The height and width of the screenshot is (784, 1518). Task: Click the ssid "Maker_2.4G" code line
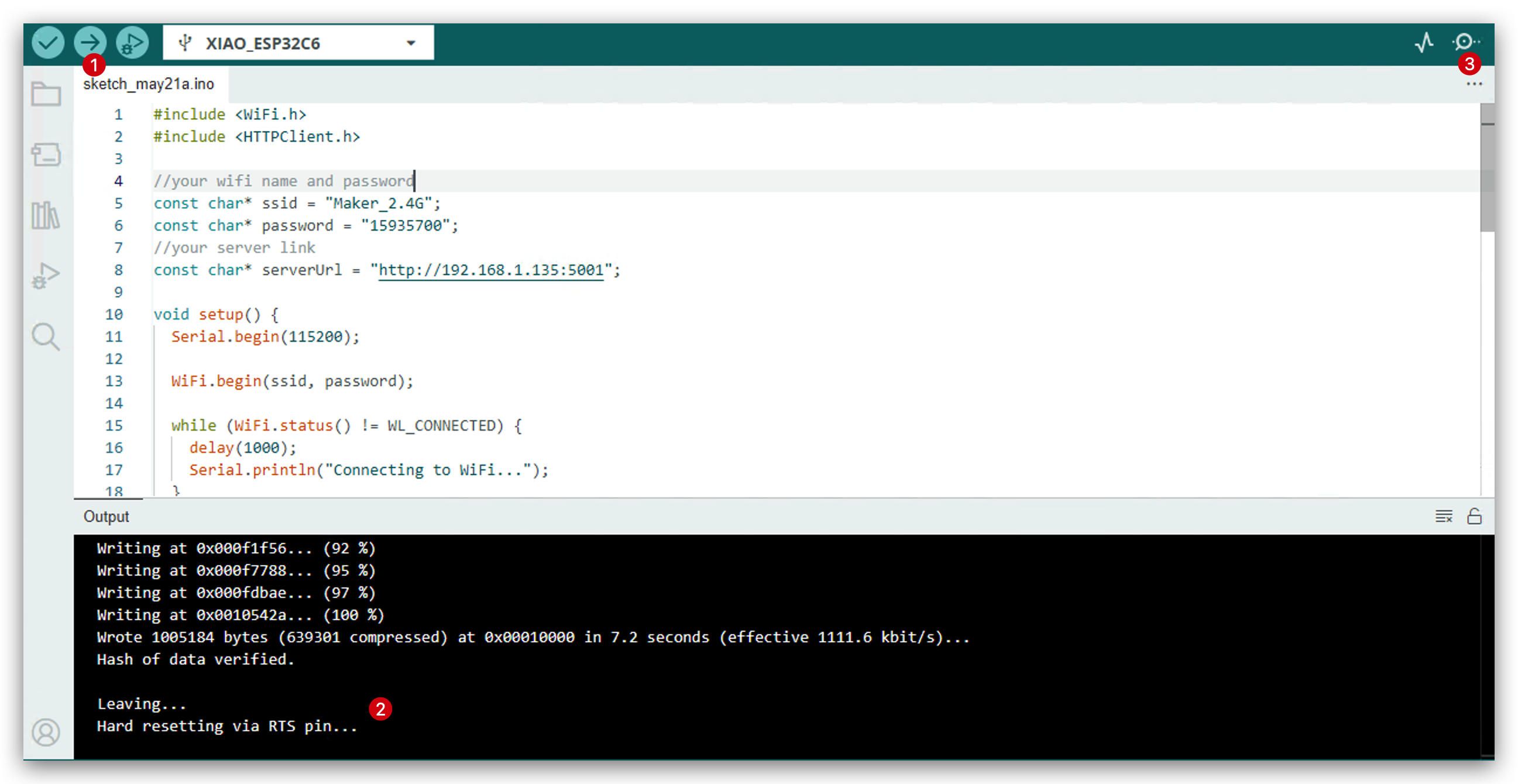pos(297,204)
